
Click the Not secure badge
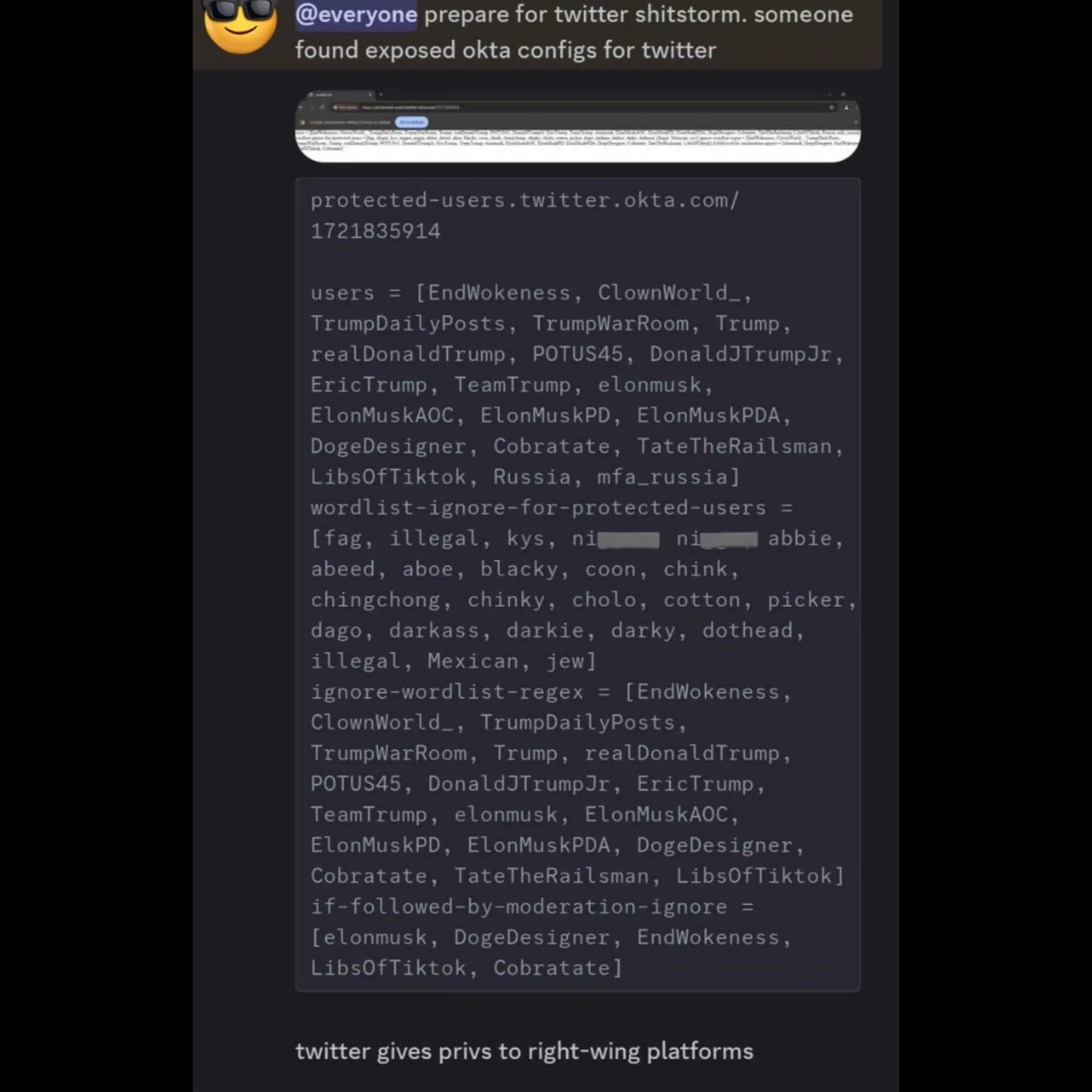coord(346,107)
